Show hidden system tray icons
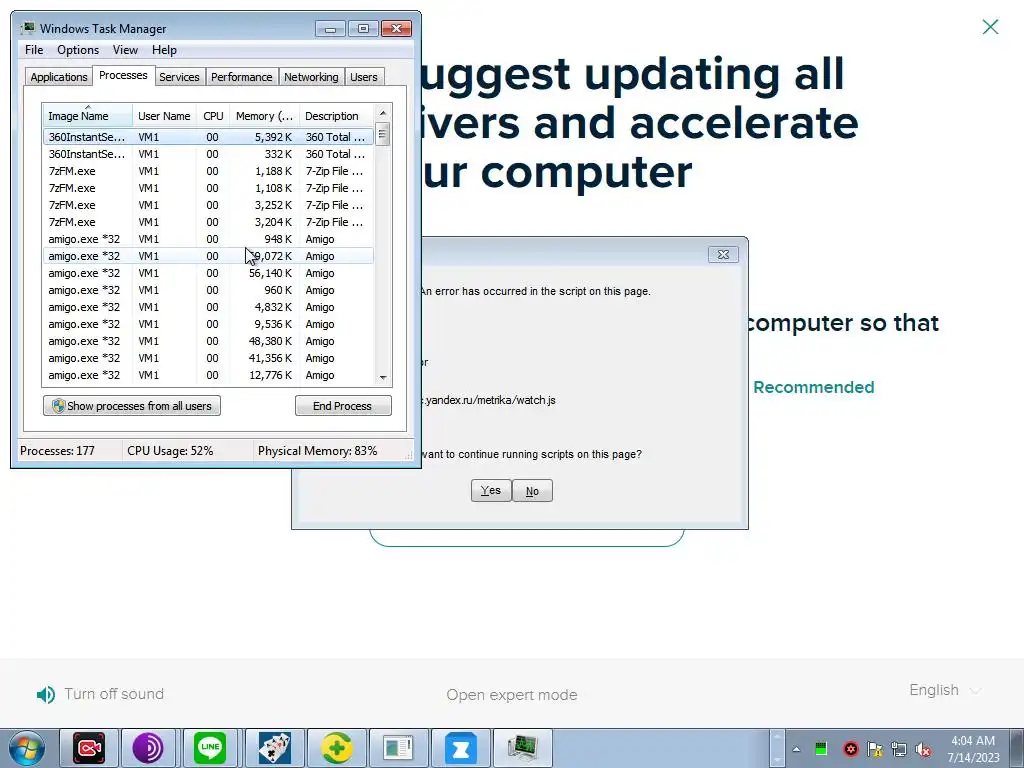Viewport: 1024px width, 768px height. 796,749
